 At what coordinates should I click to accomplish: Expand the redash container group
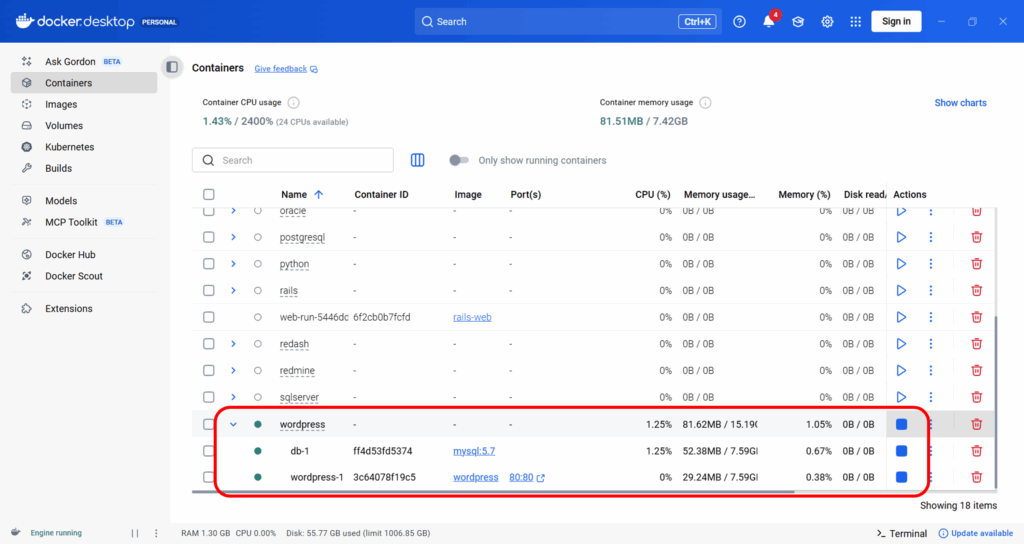pyautogui.click(x=233, y=344)
